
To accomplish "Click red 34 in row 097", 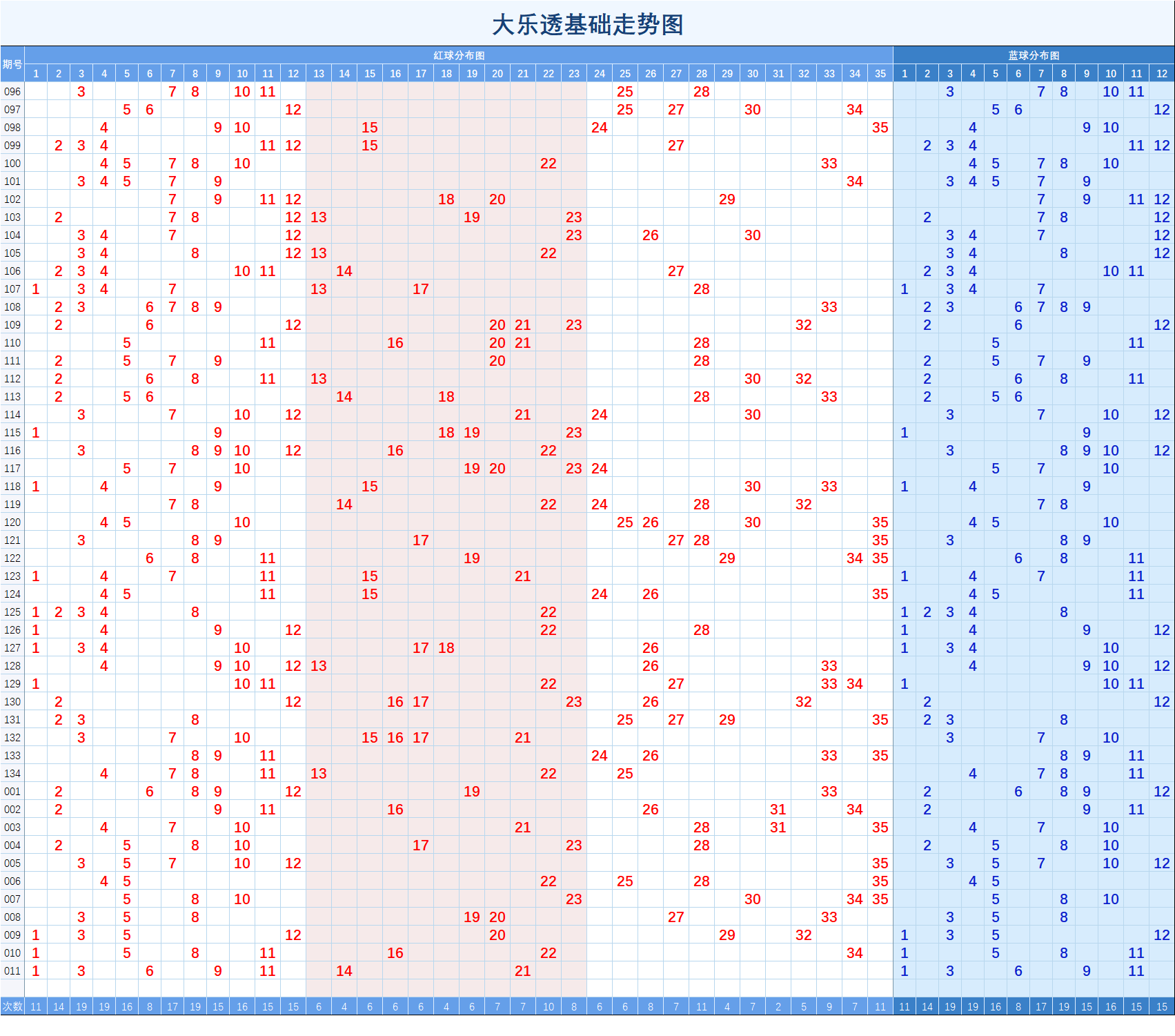I will coord(855,109).
